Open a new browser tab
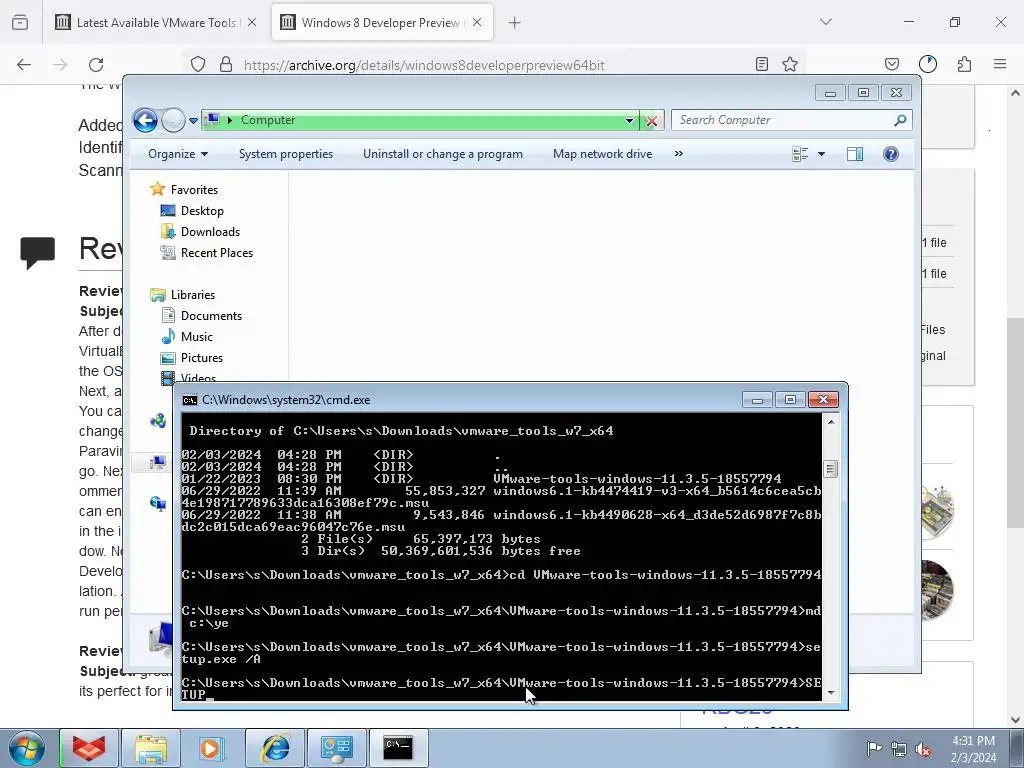 pos(515,23)
